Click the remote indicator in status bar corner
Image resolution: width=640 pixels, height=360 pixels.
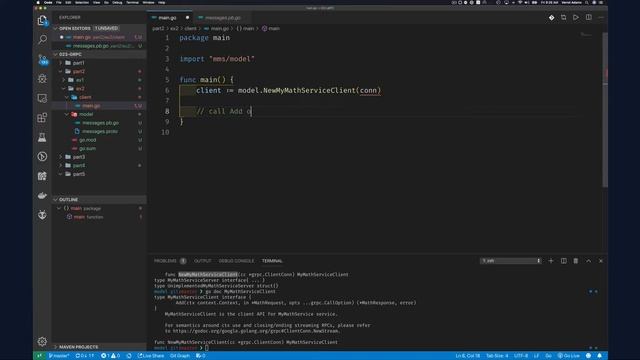pyautogui.click(x=39, y=356)
